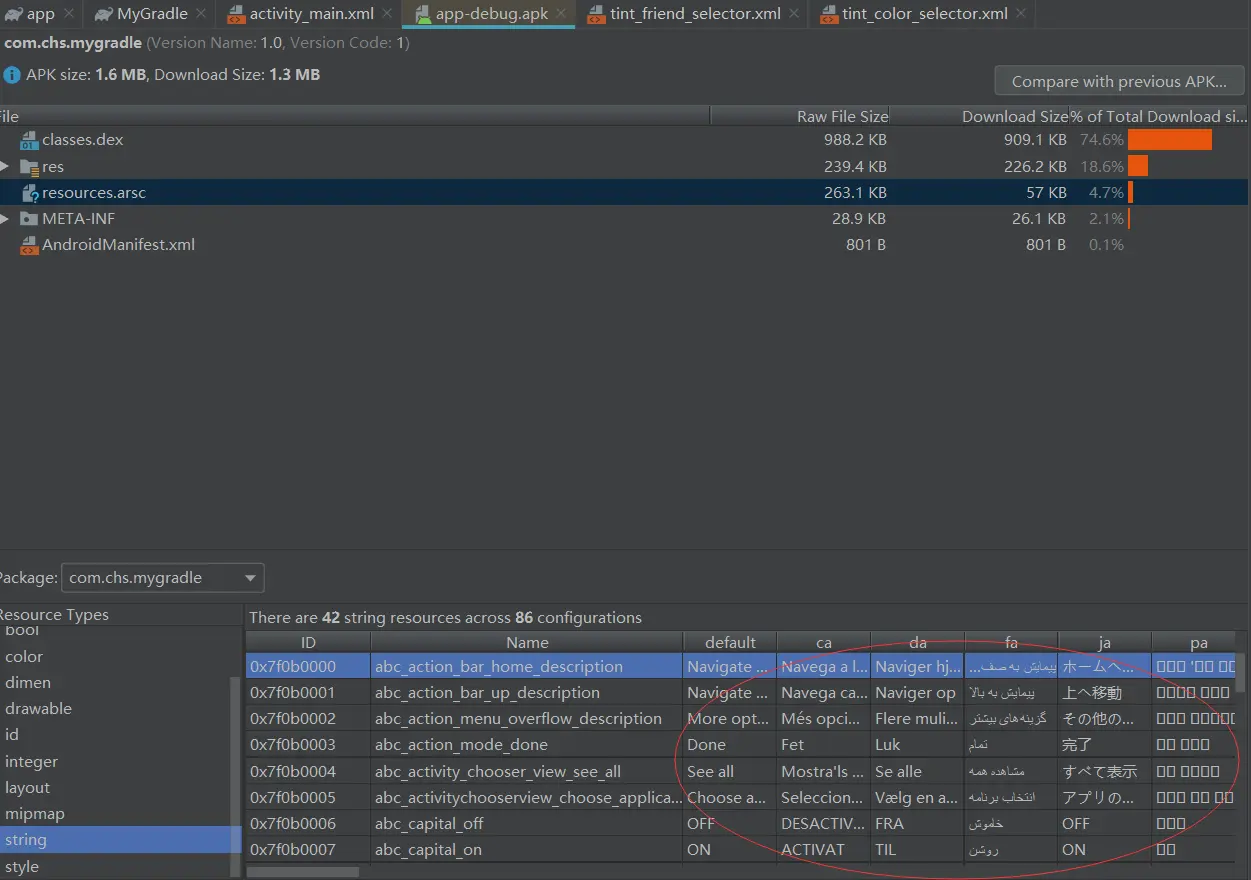
Task: Select abc_capital_on name cell
Action: 527,849
